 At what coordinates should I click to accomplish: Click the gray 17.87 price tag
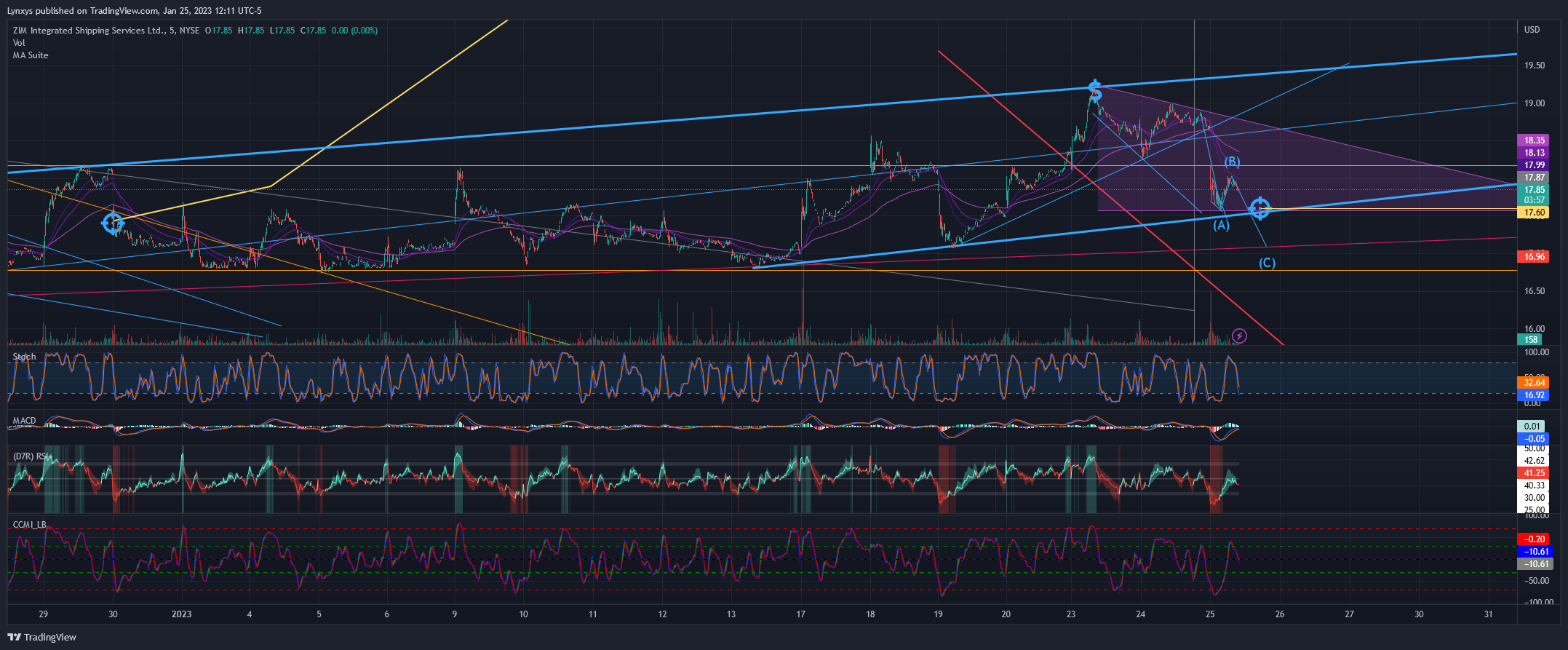click(x=1535, y=178)
